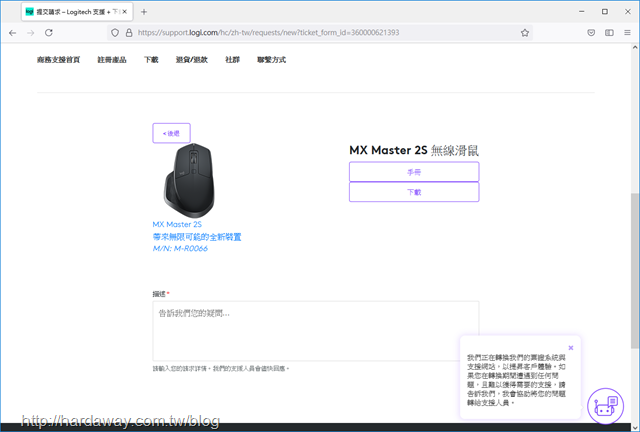Click the URL address bar
The image size is (640, 432).
[322, 33]
